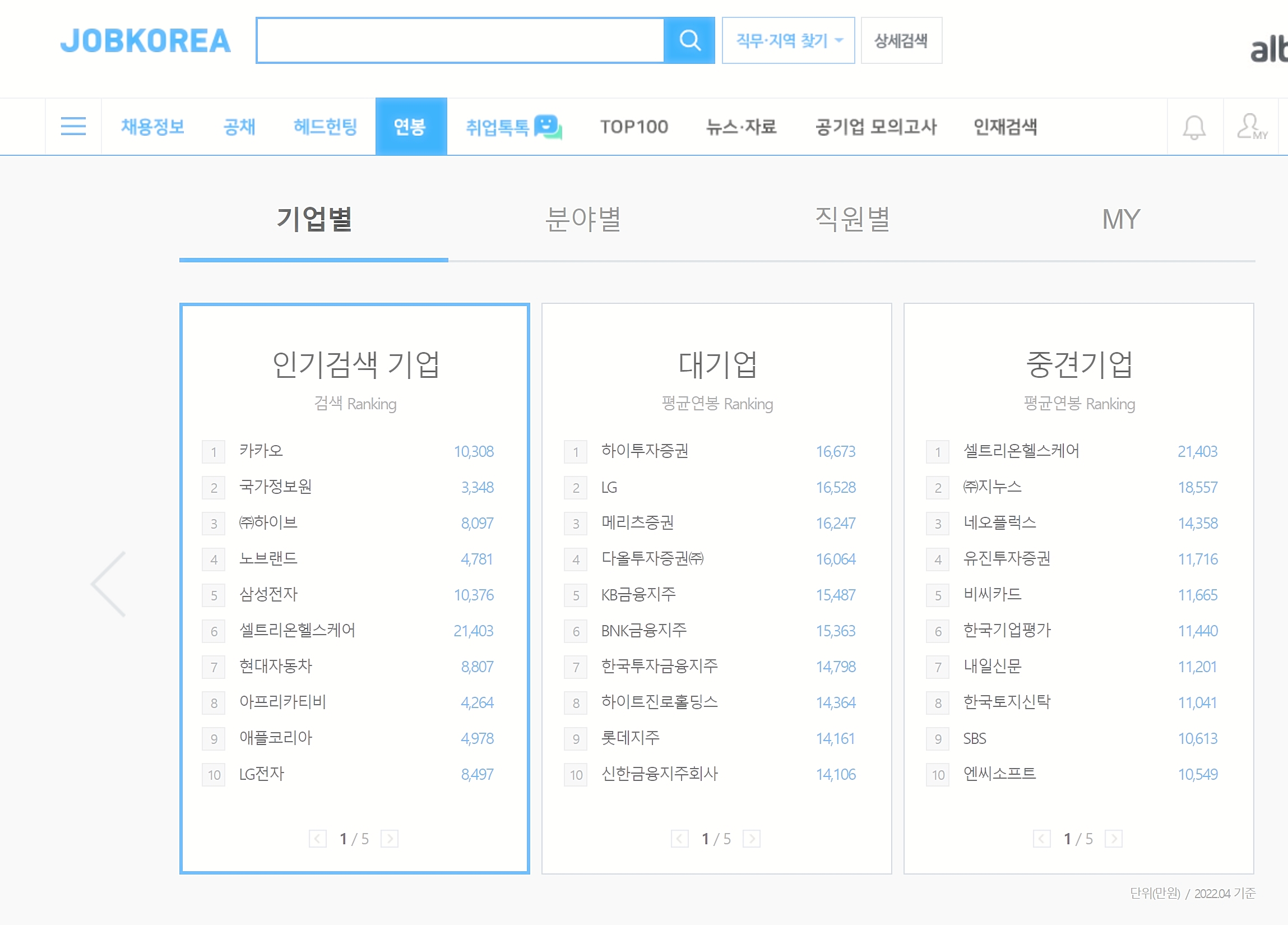The image size is (1288, 925).
Task: Open 메리츠증권 company entry
Action: (637, 522)
